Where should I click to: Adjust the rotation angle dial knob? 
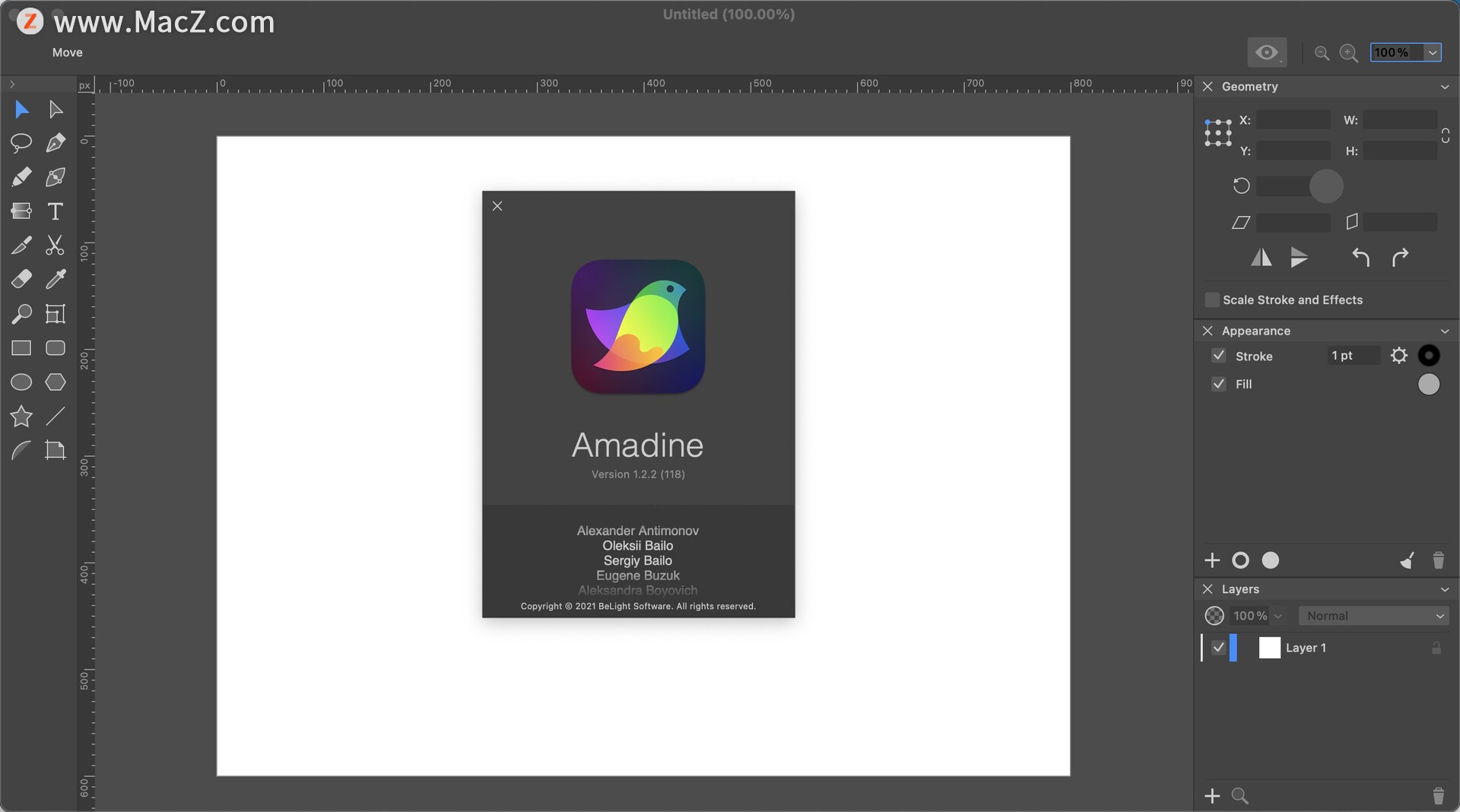click(1326, 186)
